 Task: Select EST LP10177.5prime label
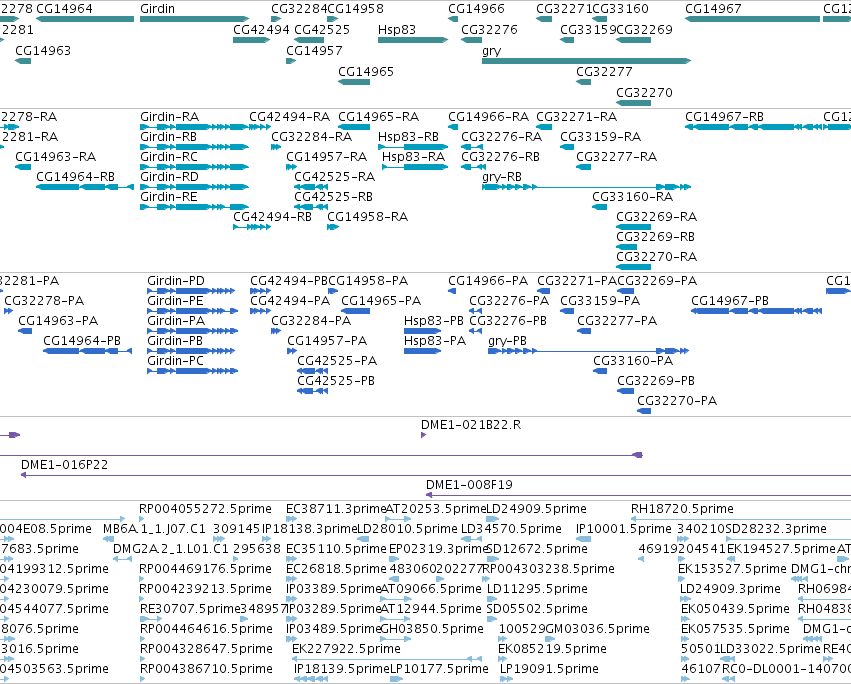click(x=440, y=669)
